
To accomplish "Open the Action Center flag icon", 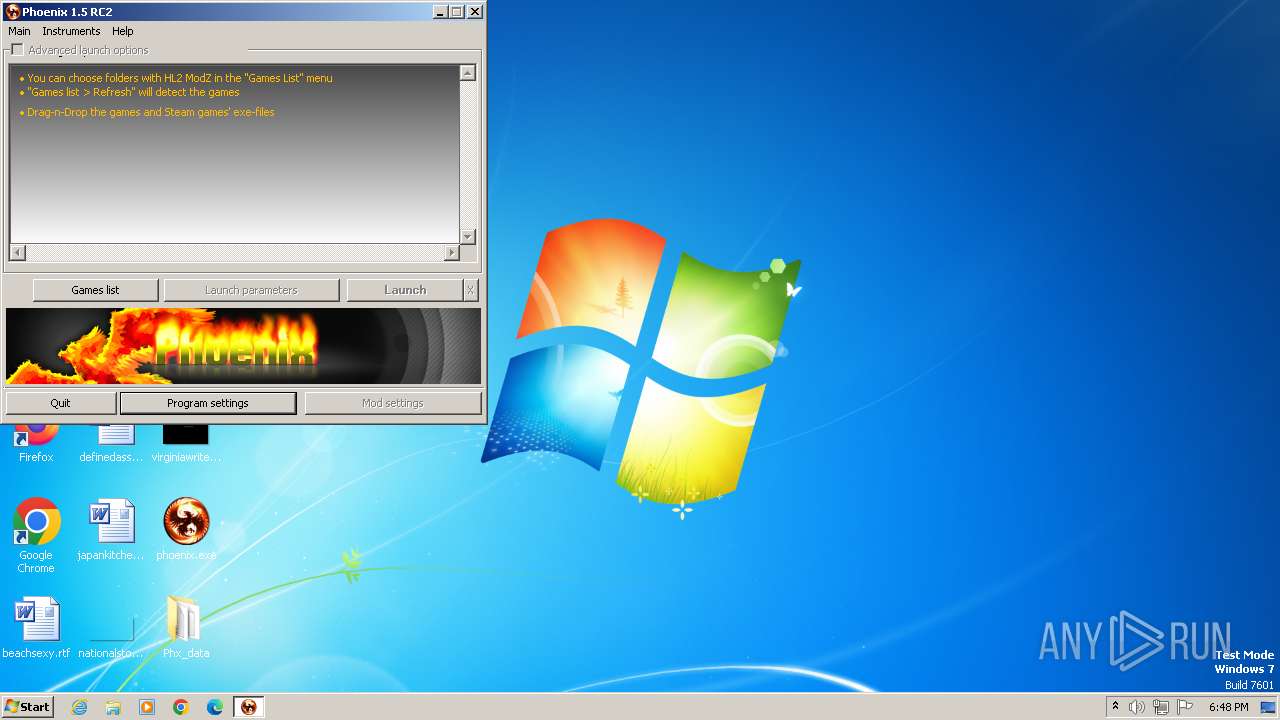I will pos(1184,707).
